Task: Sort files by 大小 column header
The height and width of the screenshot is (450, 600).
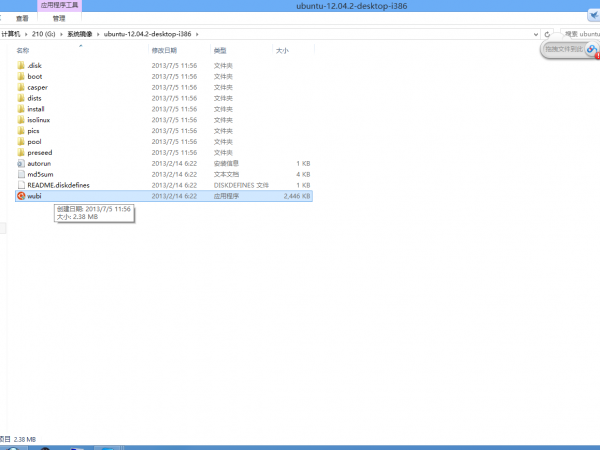Action: click(281, 49)
